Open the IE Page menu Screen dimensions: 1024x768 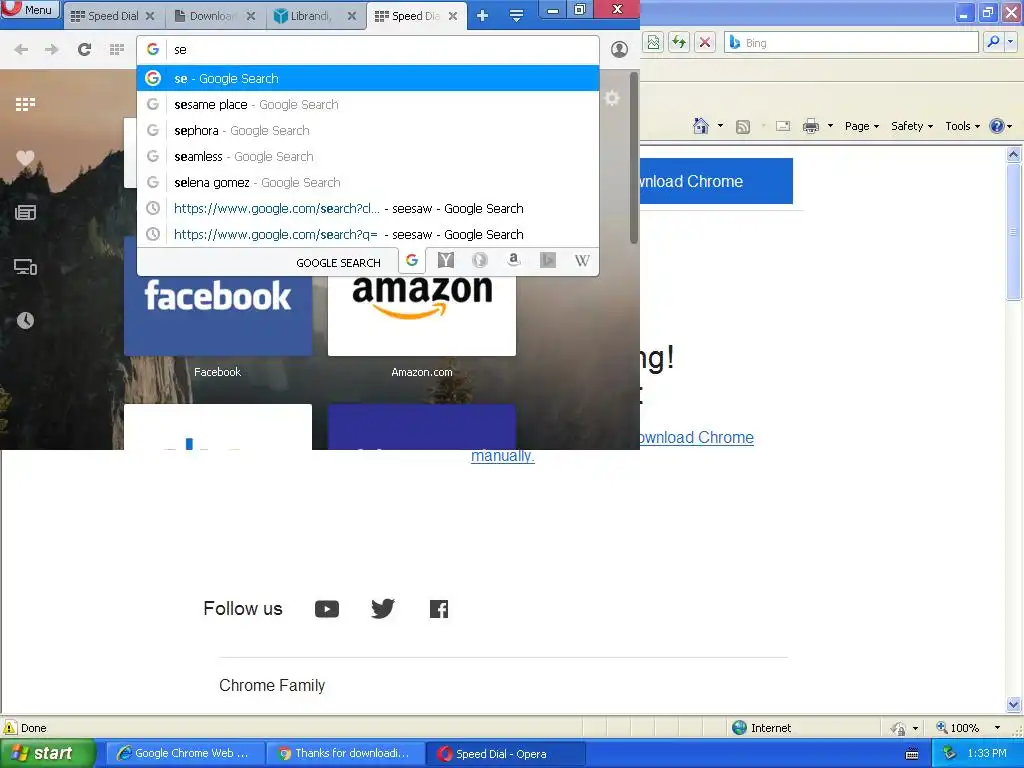(861, 126)
